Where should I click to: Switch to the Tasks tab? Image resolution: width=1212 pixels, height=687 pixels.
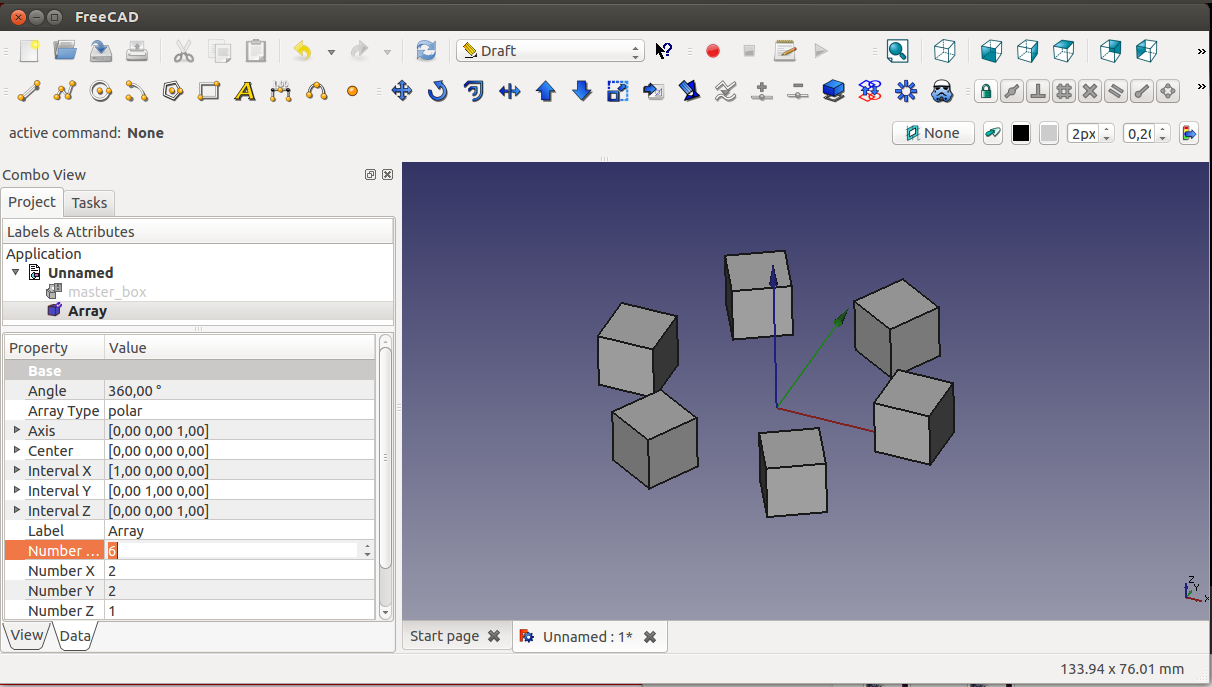coord(89,203)
